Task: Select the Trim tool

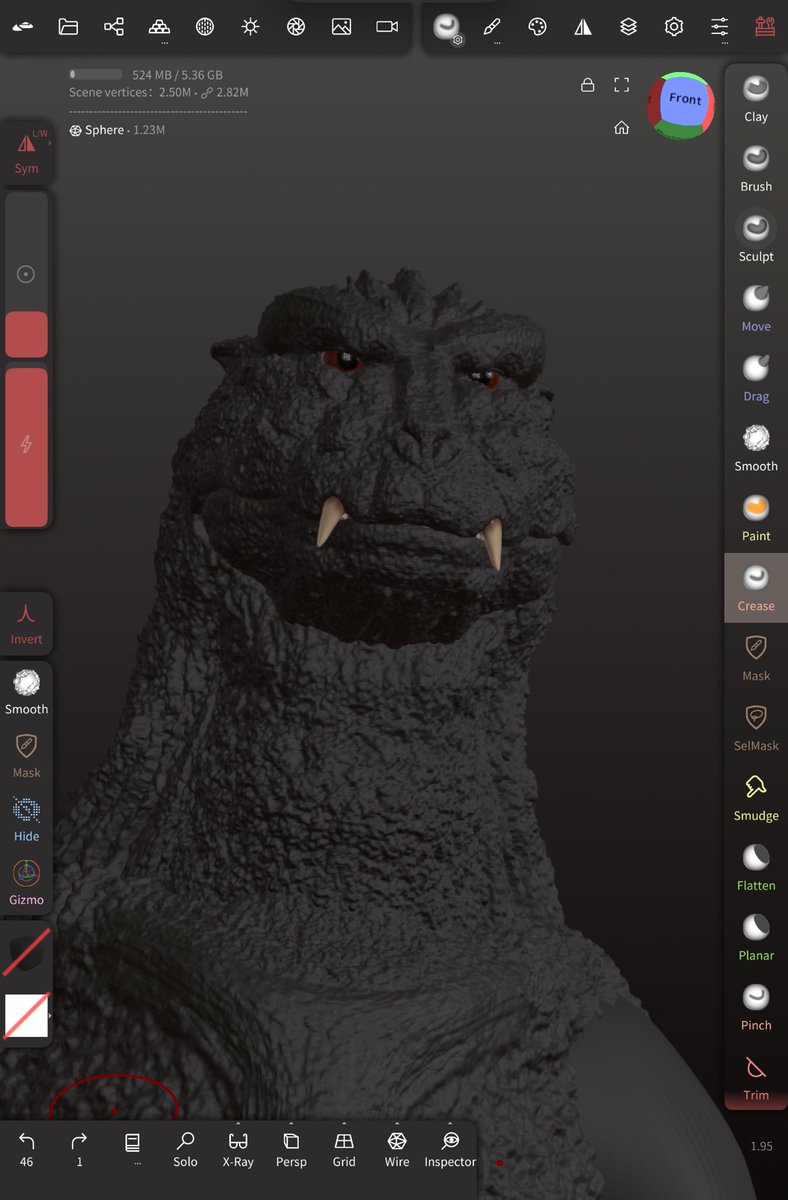Action: point(756,1077)
